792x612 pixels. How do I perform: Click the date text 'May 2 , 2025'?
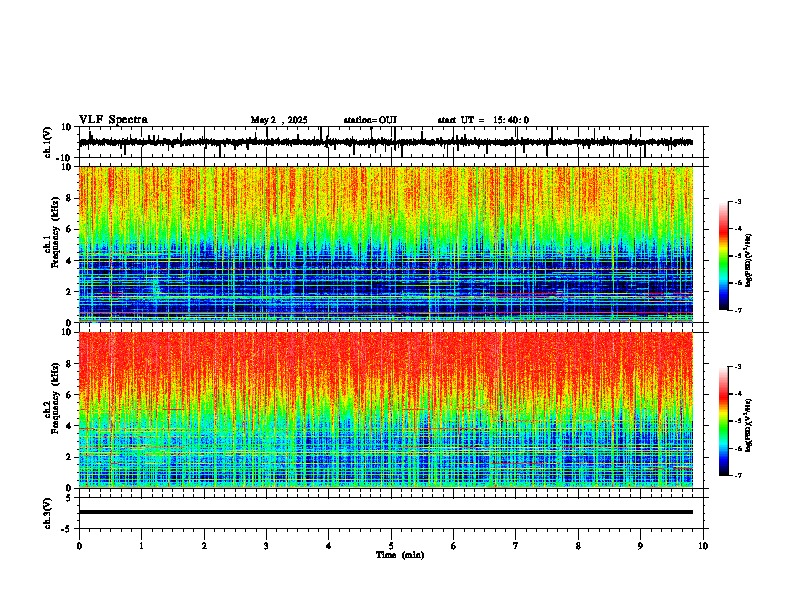pos(279,120)
